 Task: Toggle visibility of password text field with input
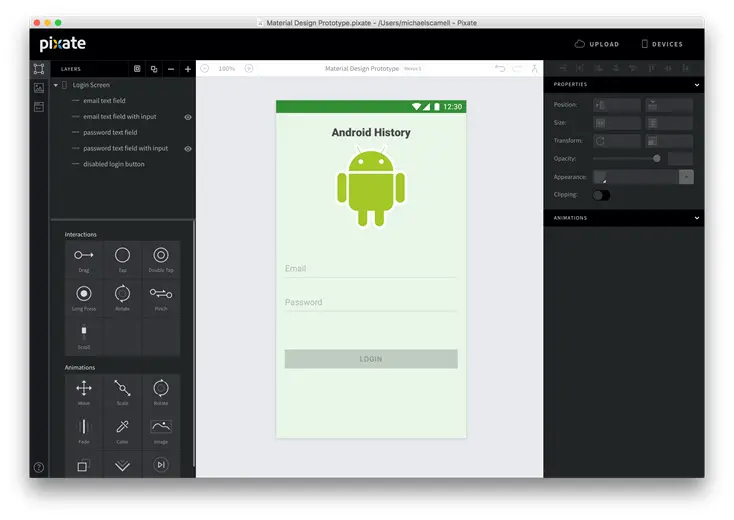coord(188,149)
